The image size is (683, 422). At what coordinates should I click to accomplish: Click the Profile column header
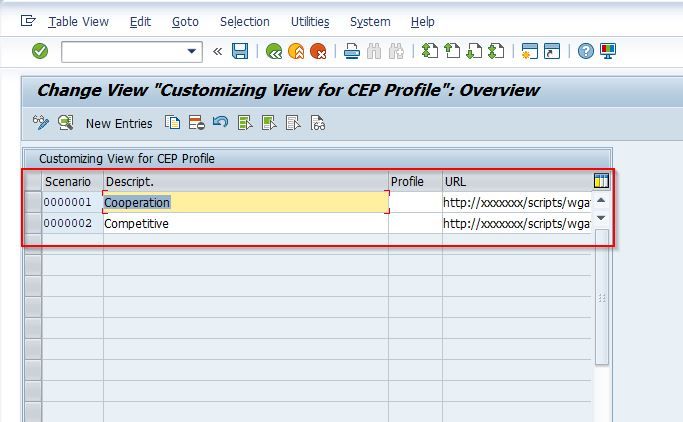tap(415, 181)
